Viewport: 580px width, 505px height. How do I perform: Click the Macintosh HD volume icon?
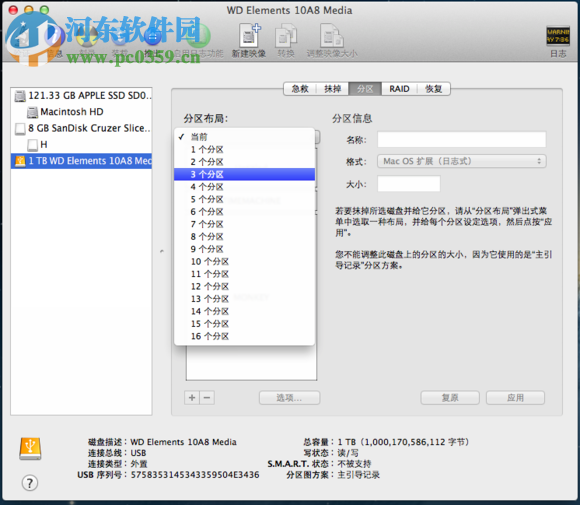pos(33,112)
